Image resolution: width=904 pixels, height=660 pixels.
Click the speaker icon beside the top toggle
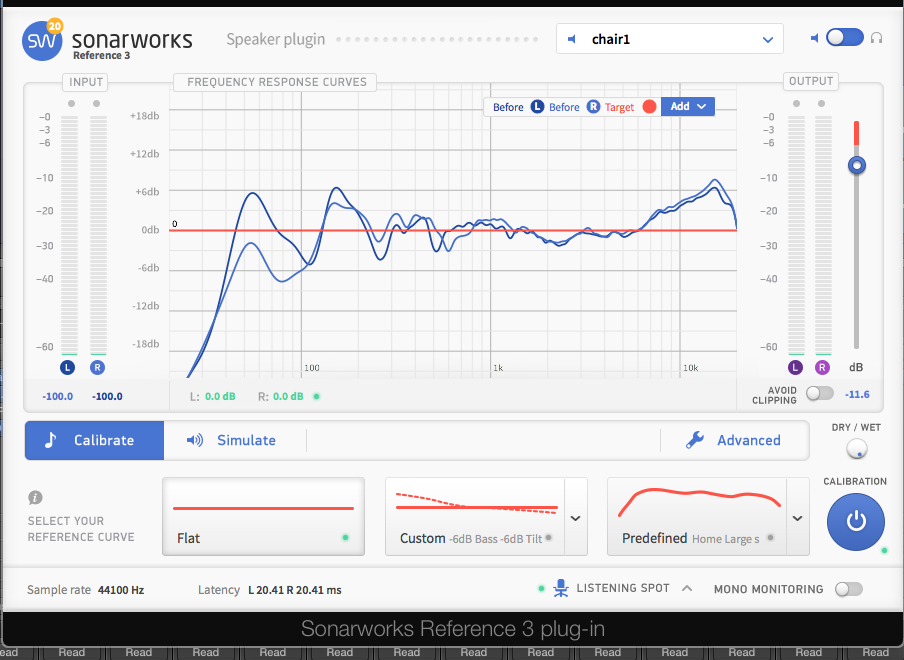click(815, 38)
